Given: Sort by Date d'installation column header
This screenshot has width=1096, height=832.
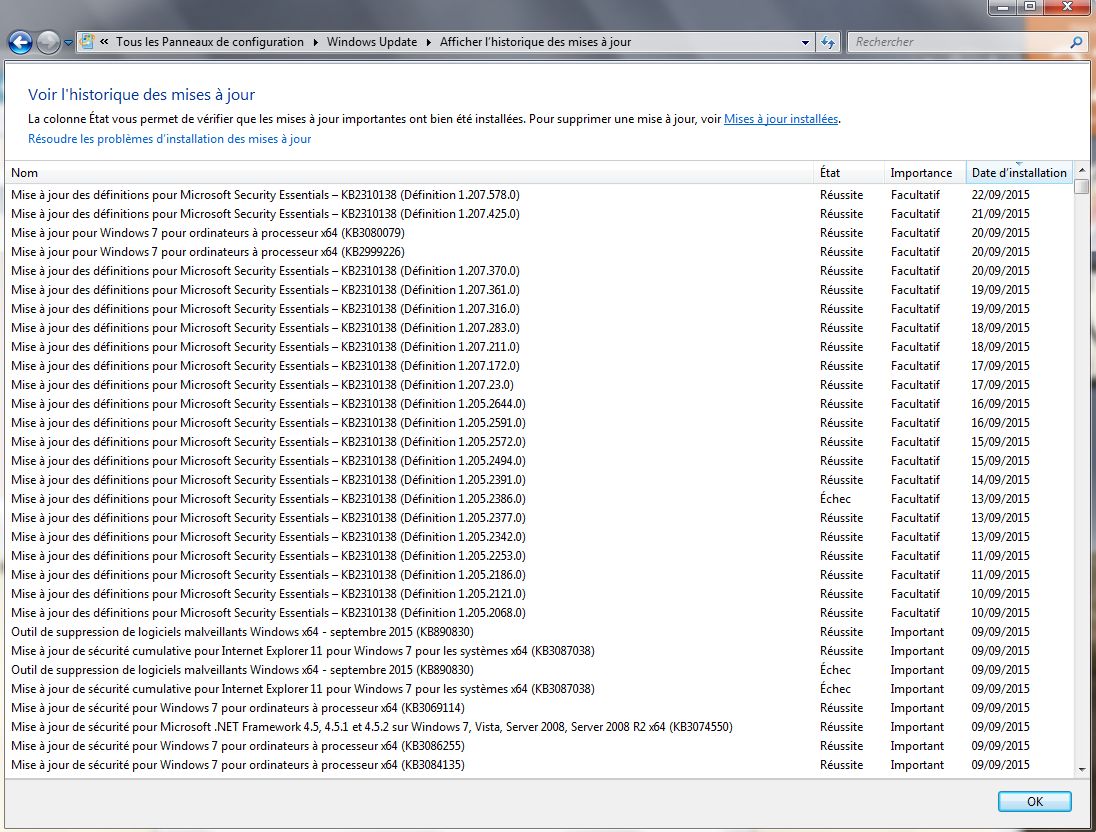Looking at the screenshot, I should point(1019,173).
